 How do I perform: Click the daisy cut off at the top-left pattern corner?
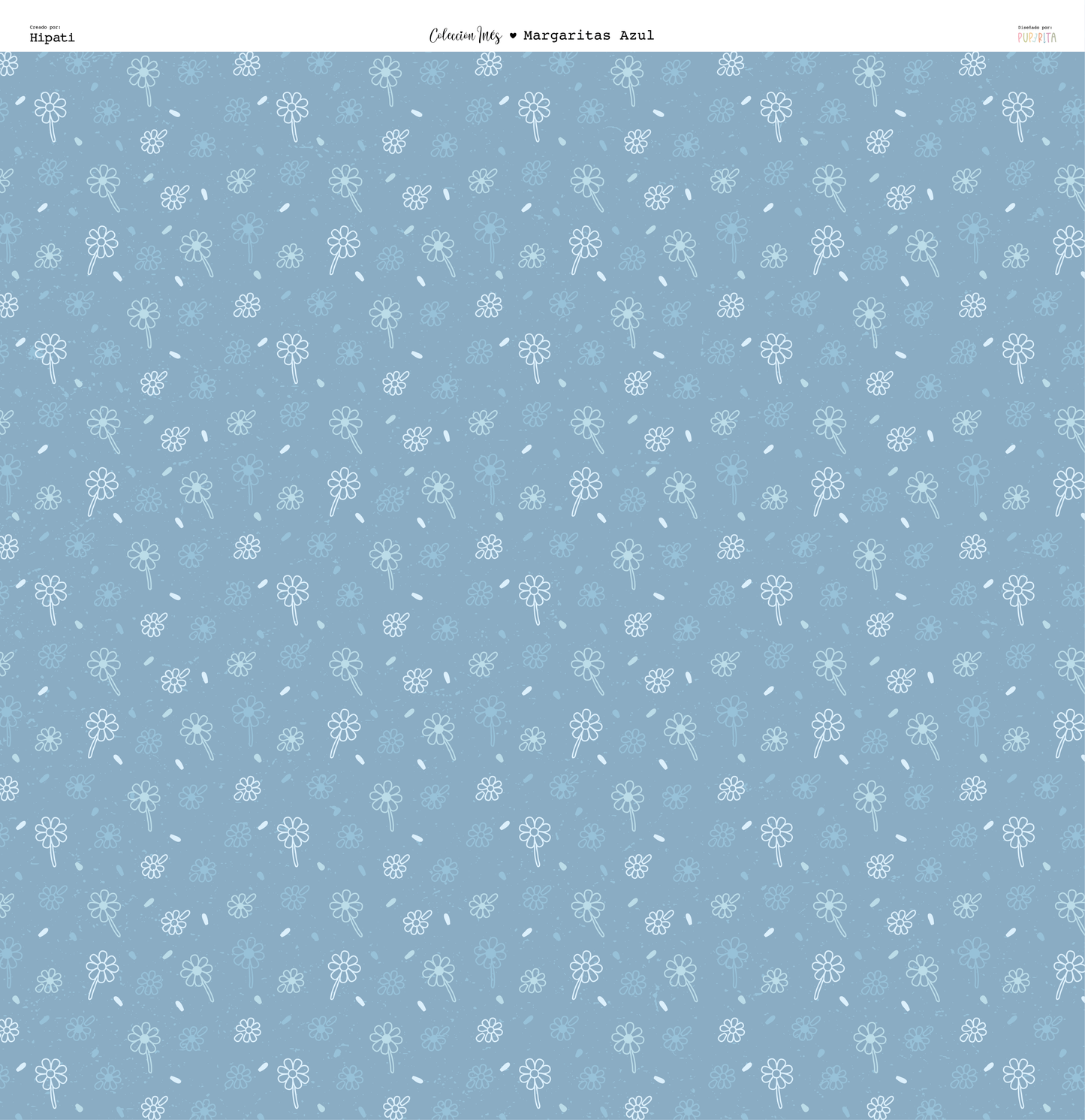click(x=8, y=64)
